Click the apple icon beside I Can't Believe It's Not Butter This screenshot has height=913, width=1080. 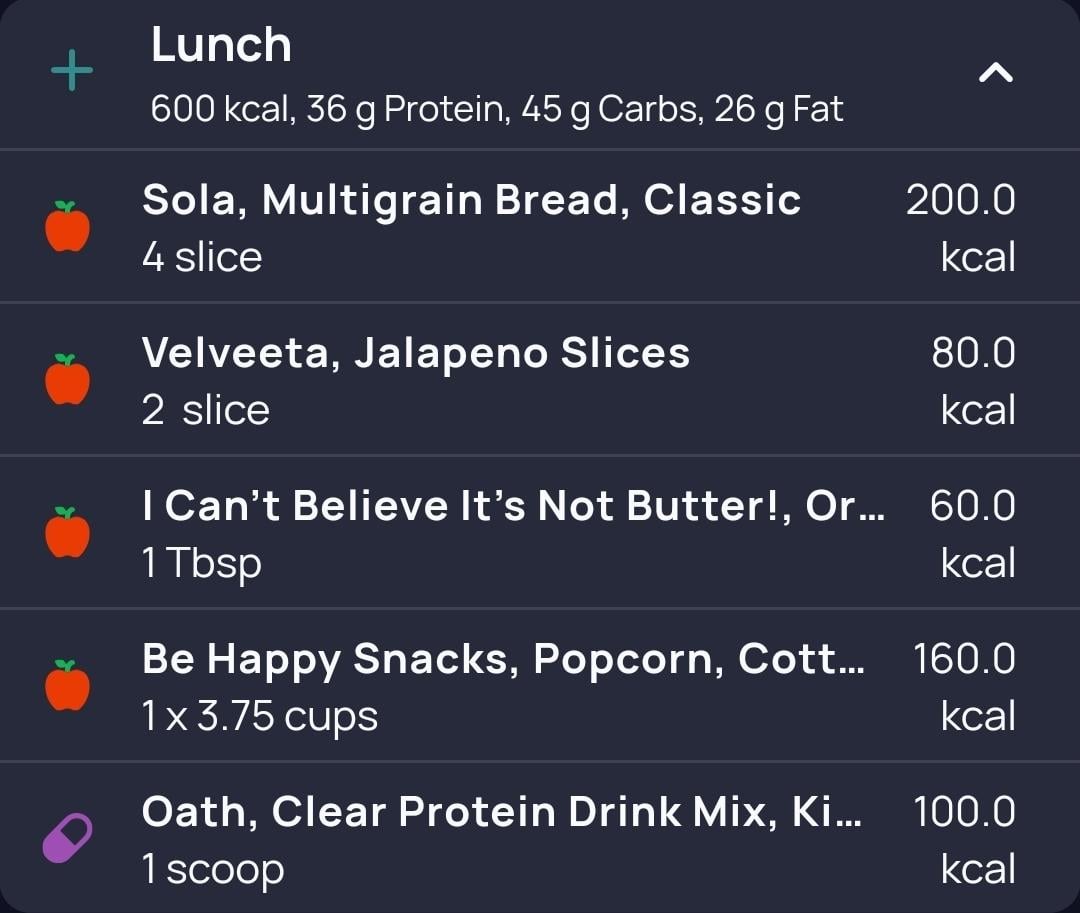[x=68, y=533]
